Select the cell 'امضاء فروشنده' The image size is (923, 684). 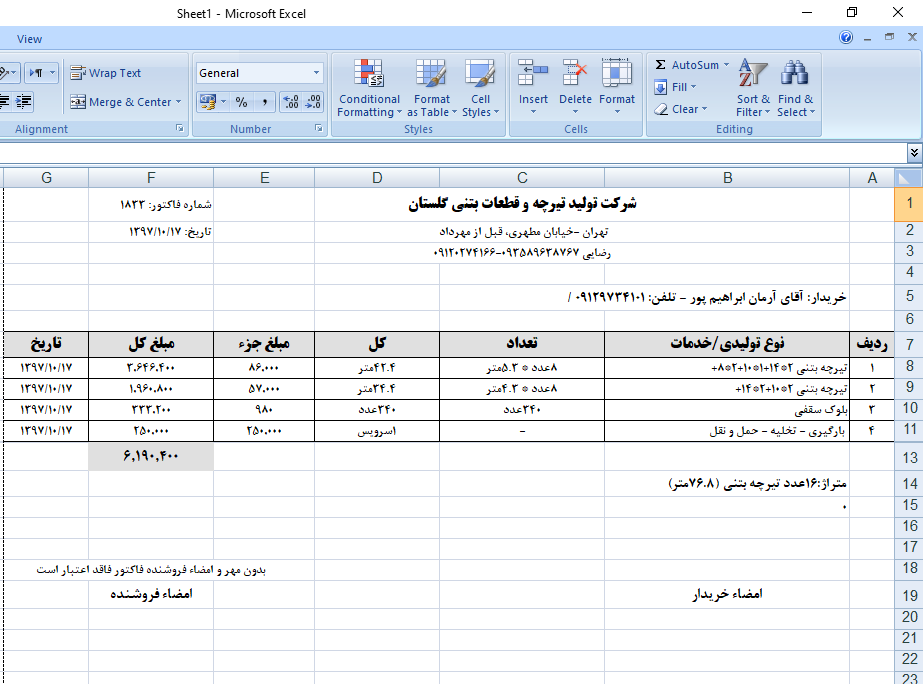coord(151,595)
